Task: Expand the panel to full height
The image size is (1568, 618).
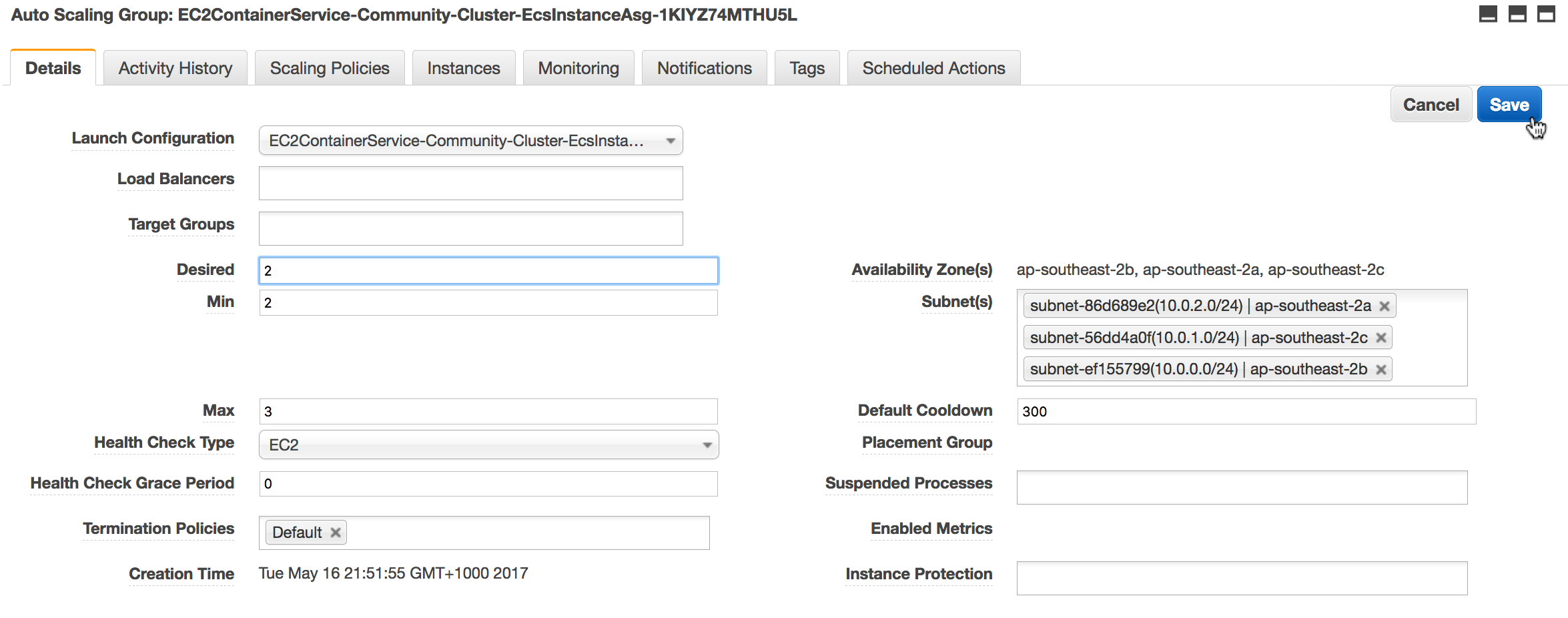Action: [x=1546, y=14]
